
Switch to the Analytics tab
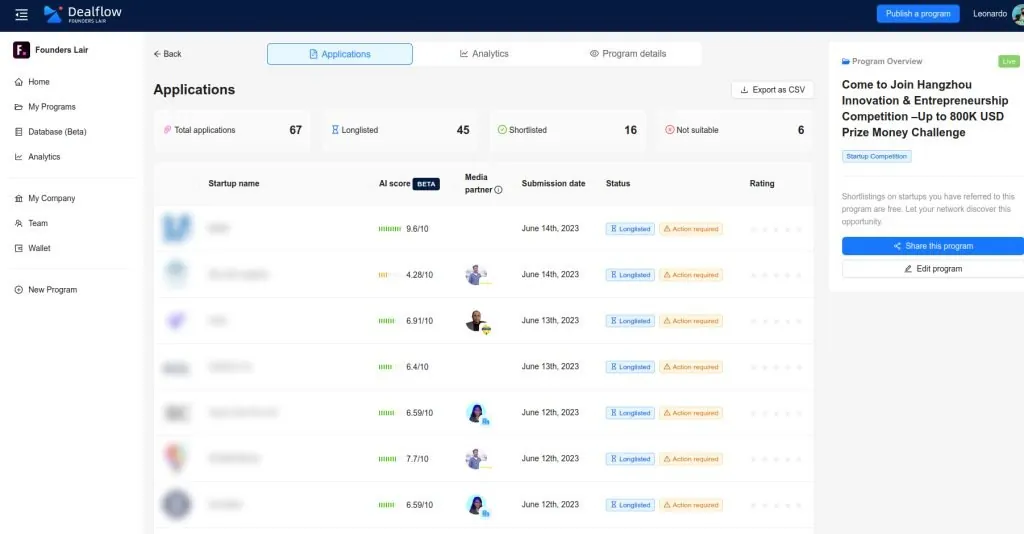[484, 54]
